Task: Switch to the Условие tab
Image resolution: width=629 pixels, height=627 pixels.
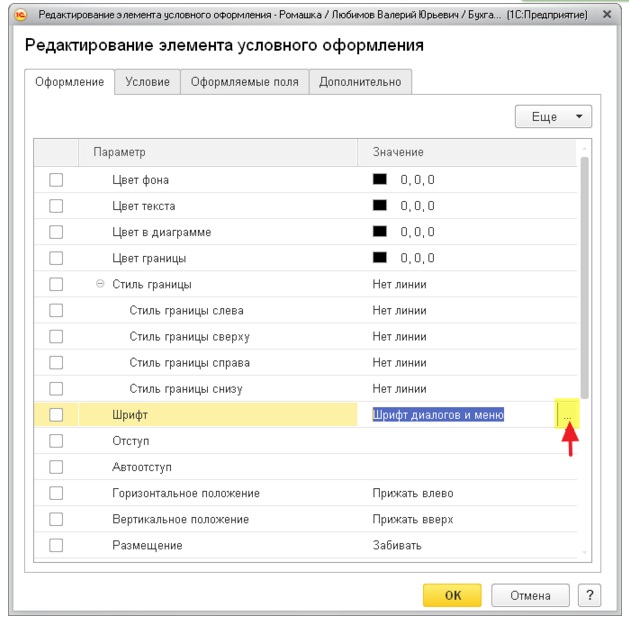Action: point(147,82)
